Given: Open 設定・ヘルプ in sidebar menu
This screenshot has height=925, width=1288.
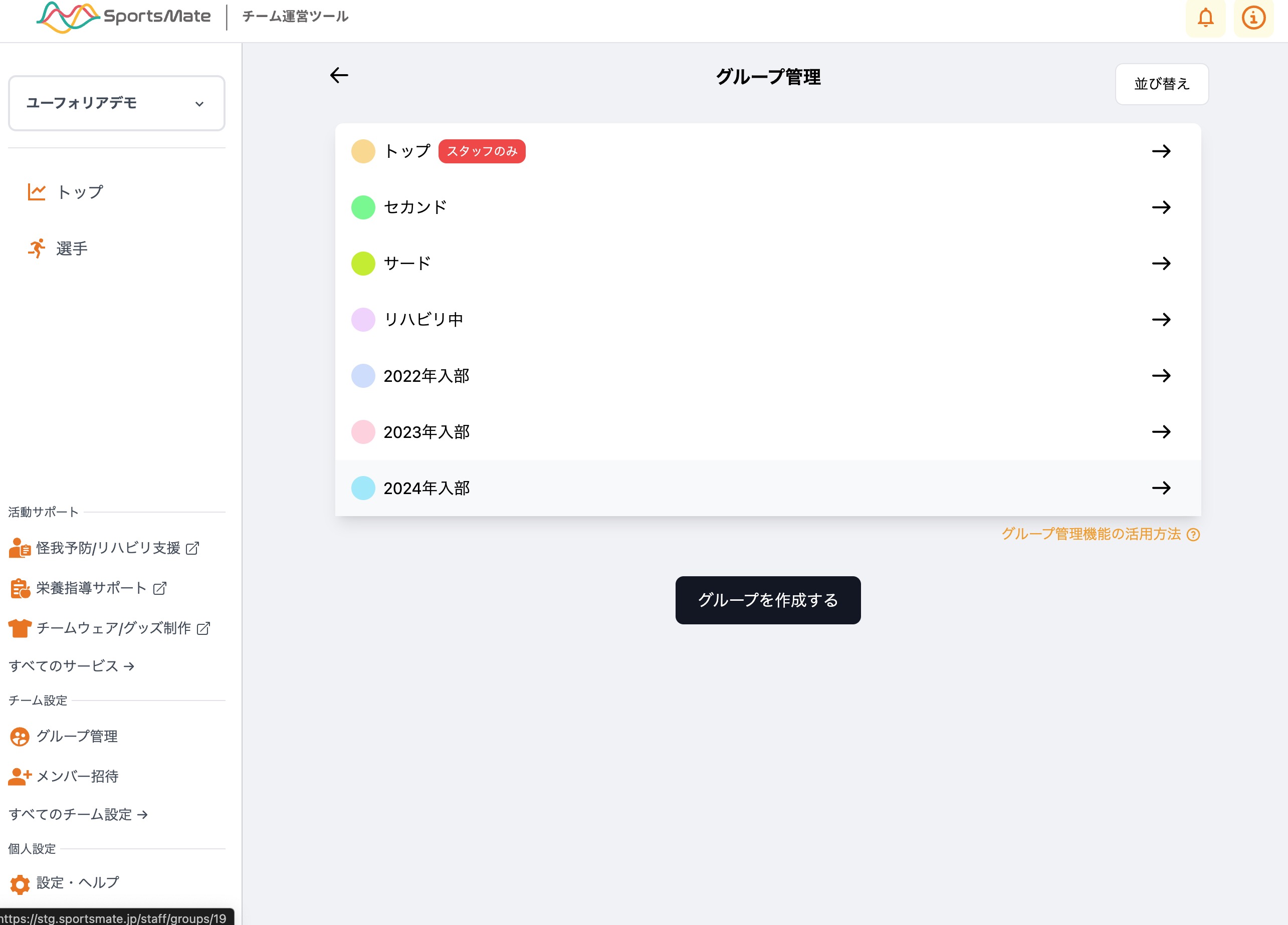Looking at the screenshot, I should click(78, 882).
